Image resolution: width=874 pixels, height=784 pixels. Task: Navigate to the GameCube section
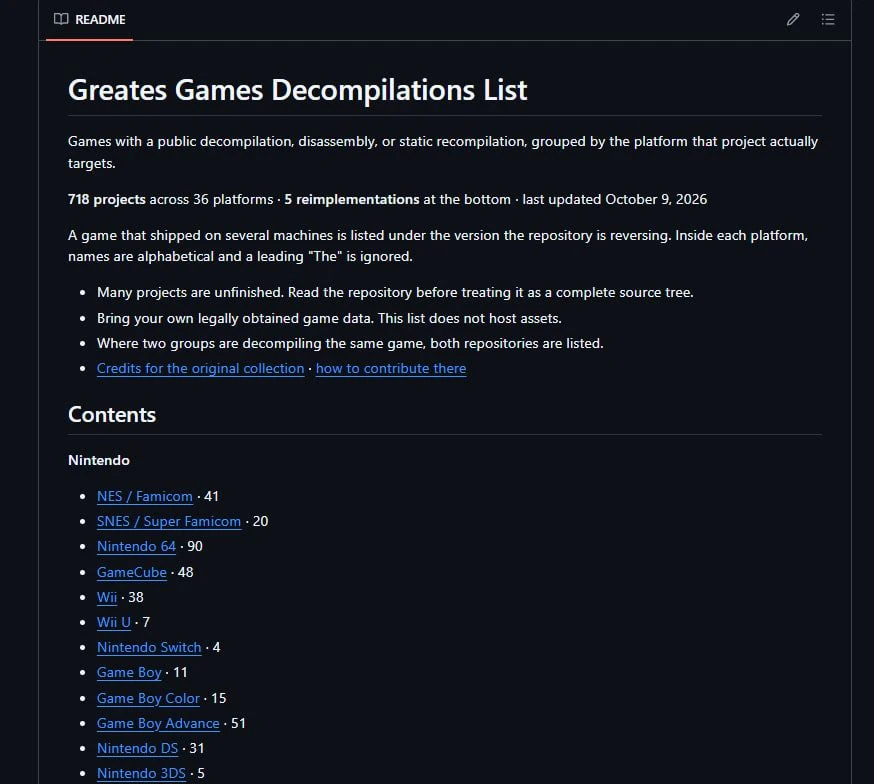coord(132,572)
